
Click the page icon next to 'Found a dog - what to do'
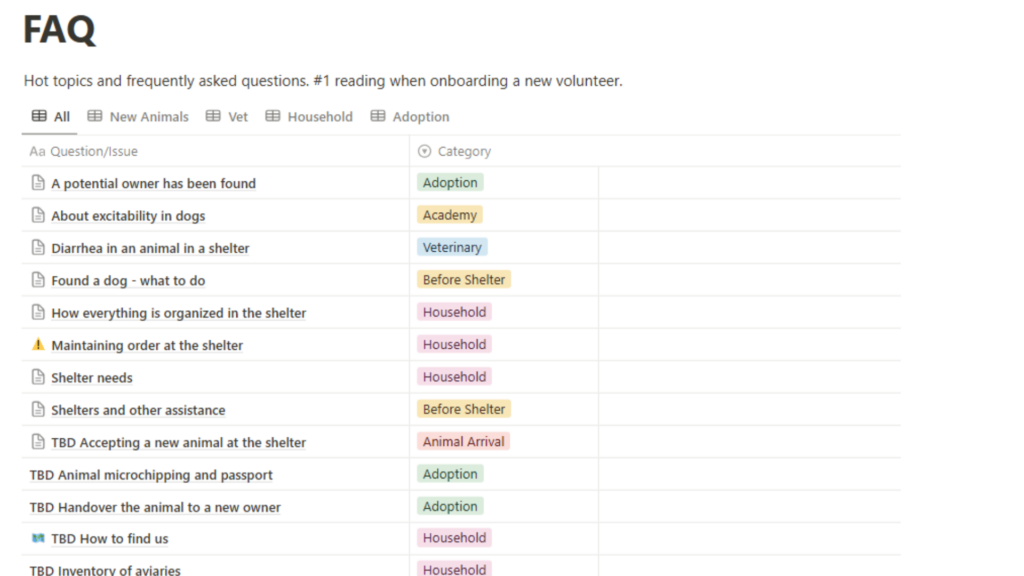pyautogui.click(x=38, y=280)
